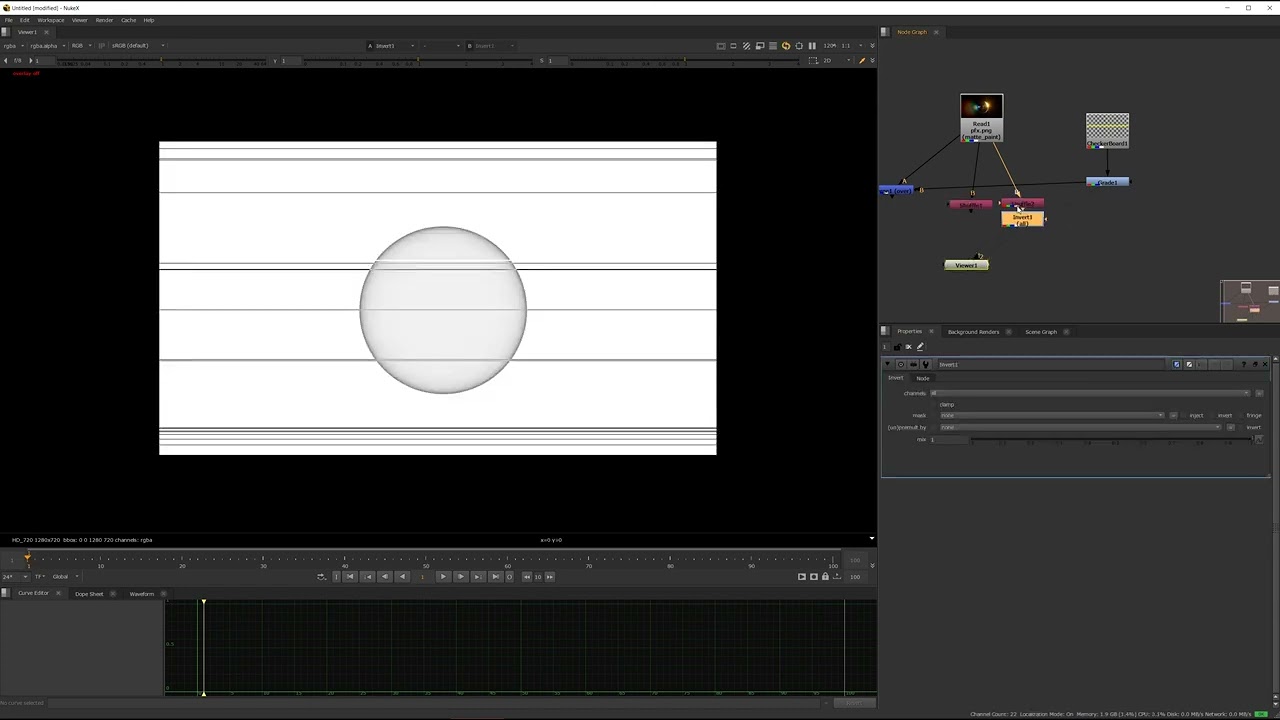The width and height of the screenshot is (1280, 720).
Task: Play forward in the viewer timeline
Action: 443,576
